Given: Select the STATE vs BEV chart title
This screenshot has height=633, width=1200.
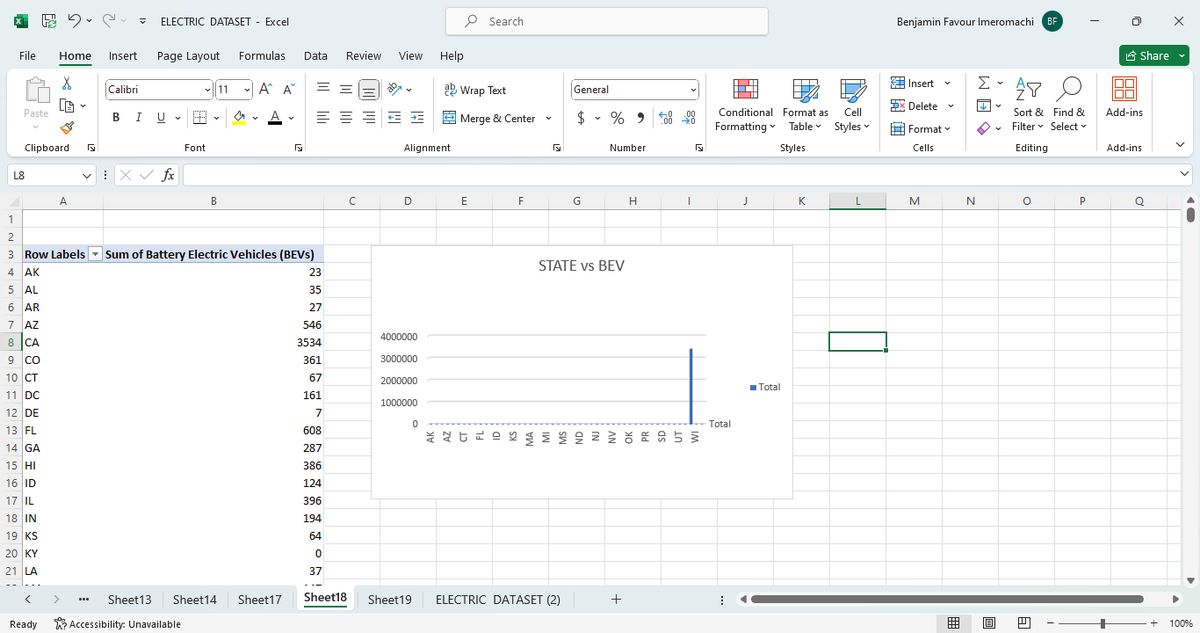Looking at the screenshot, I should click(581, 266).
